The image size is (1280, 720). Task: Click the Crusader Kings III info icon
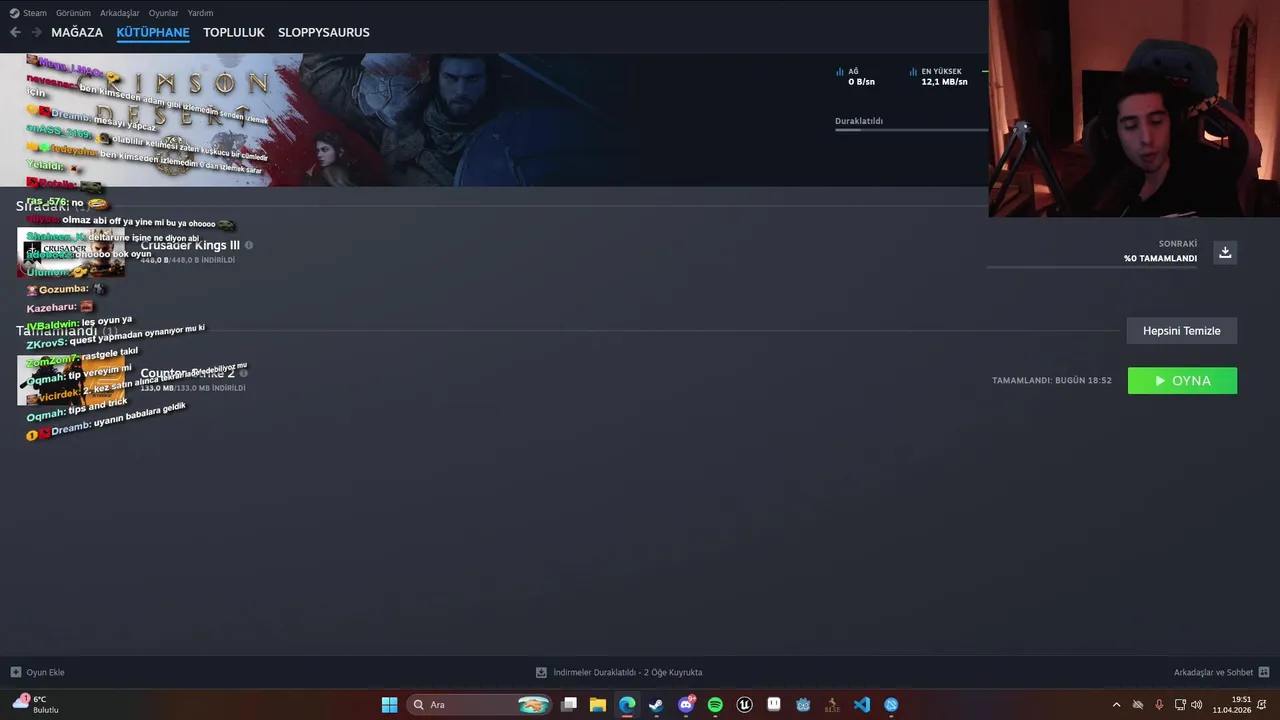coord(249,245)
